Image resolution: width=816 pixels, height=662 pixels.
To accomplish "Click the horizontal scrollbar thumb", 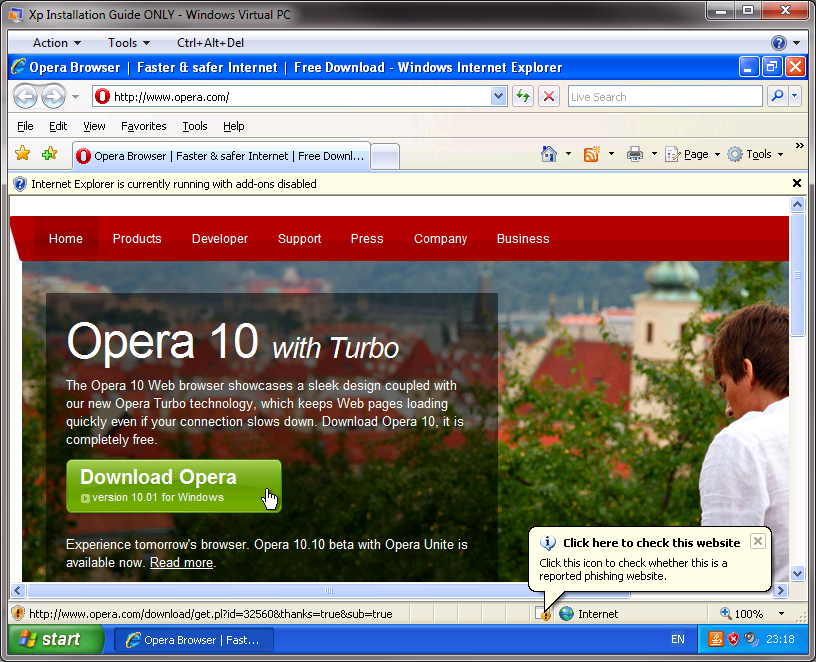I will (x=329, y=590).
